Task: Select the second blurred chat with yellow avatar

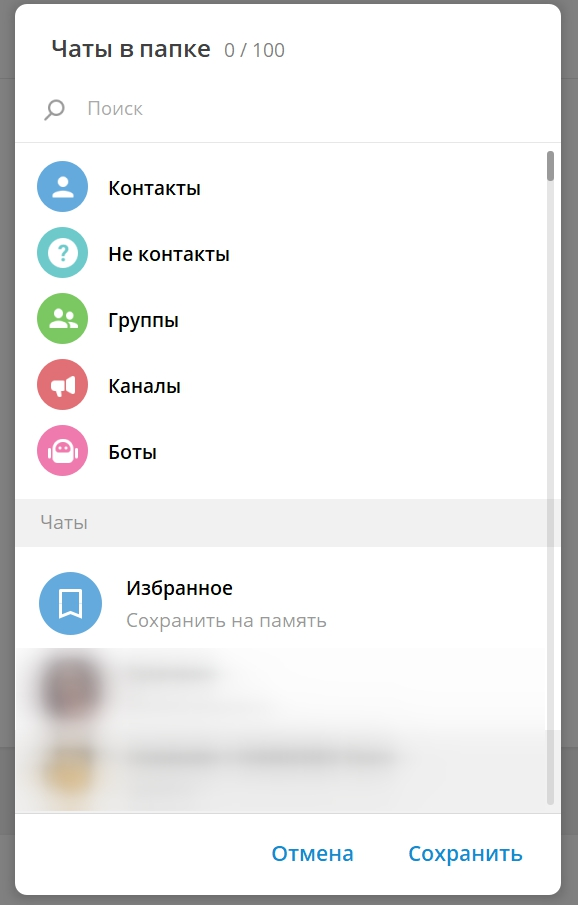Action: click(281, 771)
